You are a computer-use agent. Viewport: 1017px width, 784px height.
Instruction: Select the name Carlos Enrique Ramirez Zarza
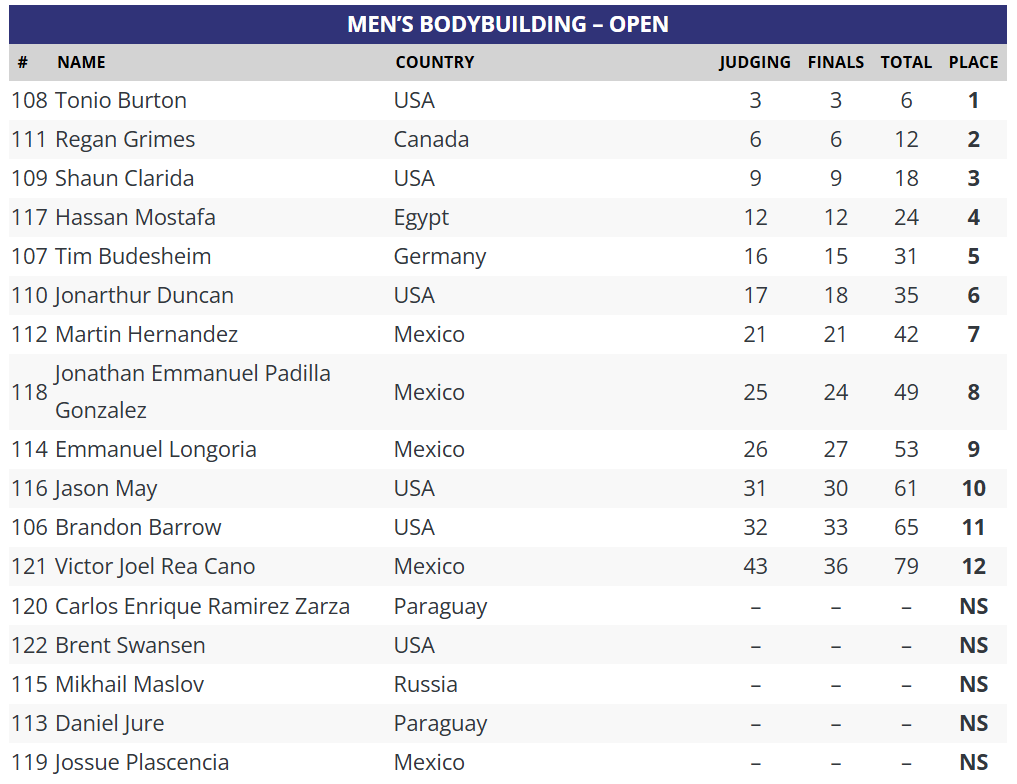click(202, 606)
